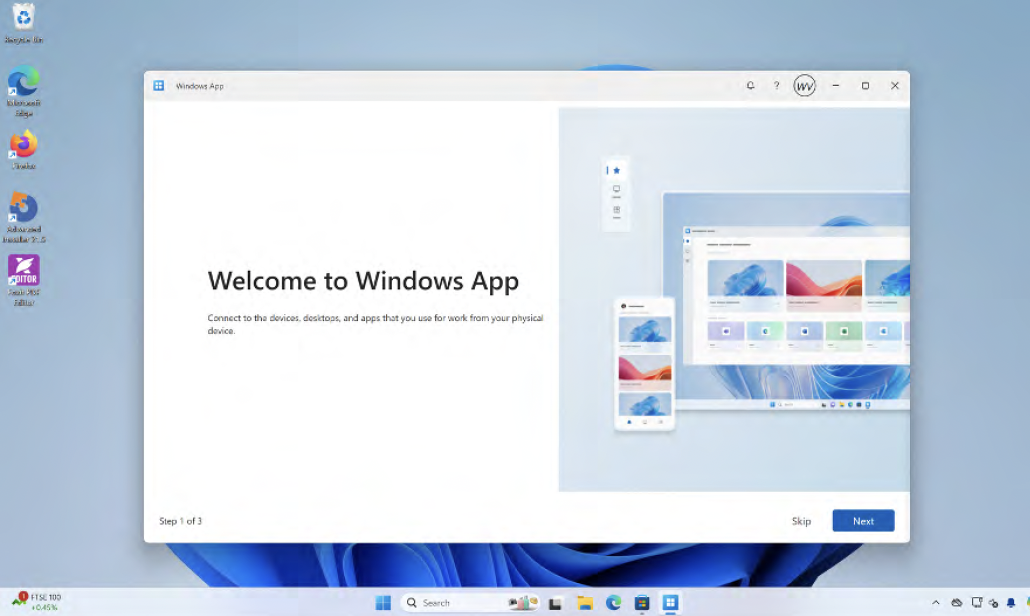The height and width of the screenshot is (616, 1030).
Task: Click the Windows App logo in title bar
Action: point(158,85)
